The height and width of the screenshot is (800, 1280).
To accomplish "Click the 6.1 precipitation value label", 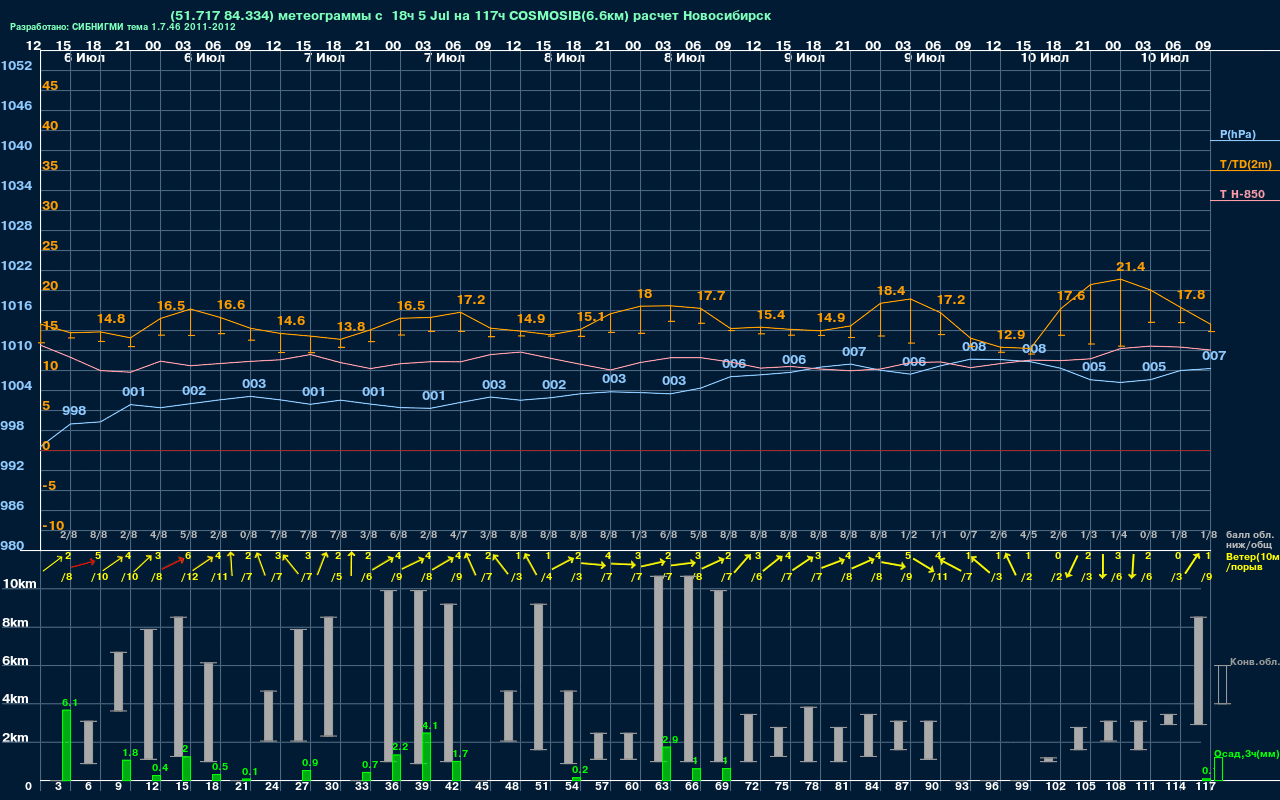I will pyautogui.click(x=70, y=703).
